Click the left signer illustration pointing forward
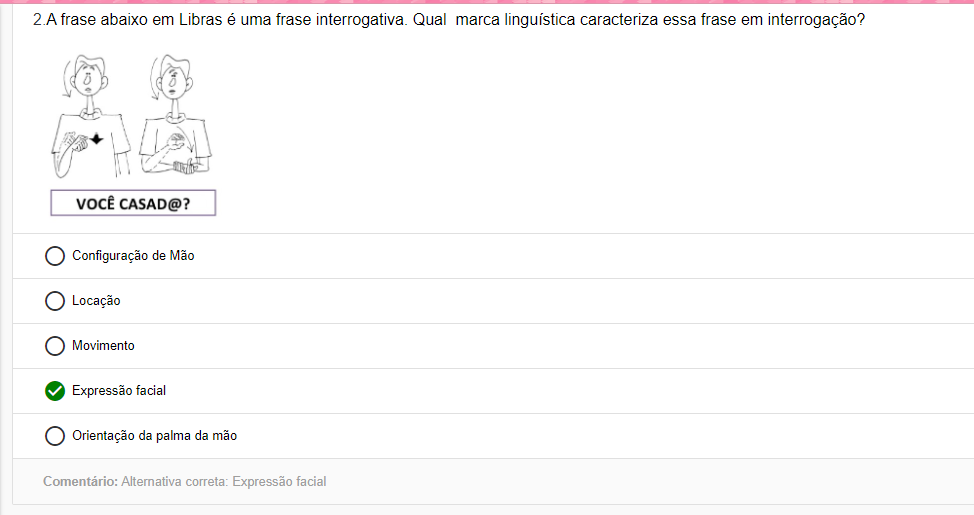This screenshot has width=974, height=515. click(x=90, y=118)
